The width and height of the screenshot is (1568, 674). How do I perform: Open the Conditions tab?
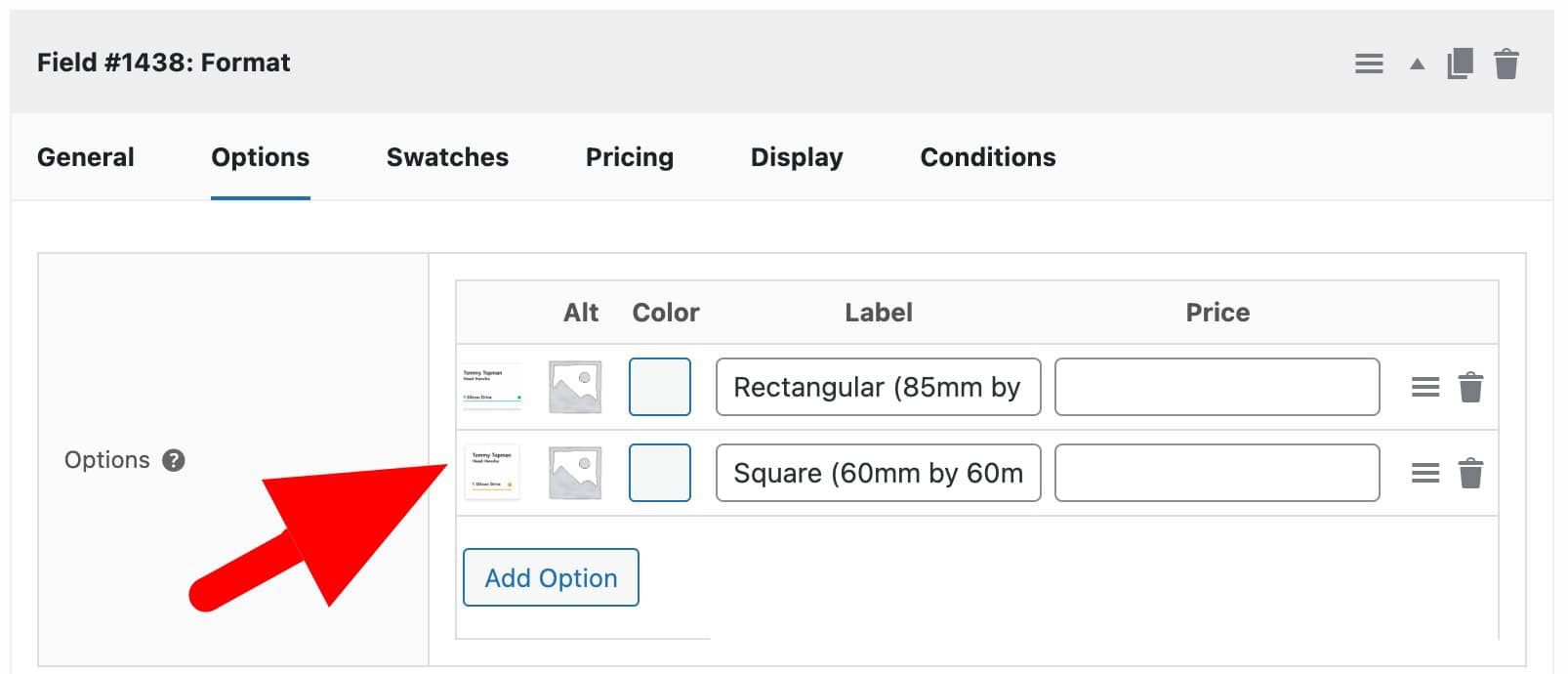coord(987,157)
